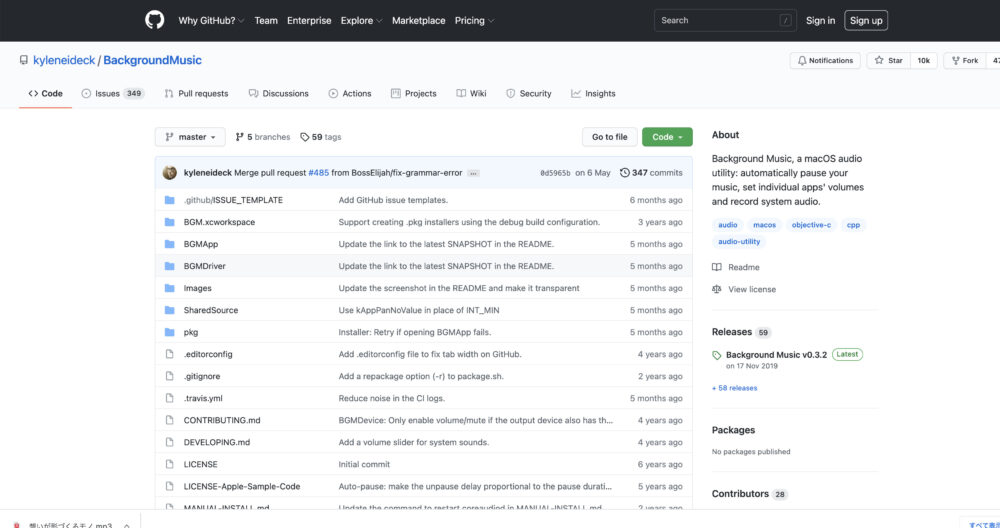
Task: Switch to the Pull requests tab
Action: [196, 94]
